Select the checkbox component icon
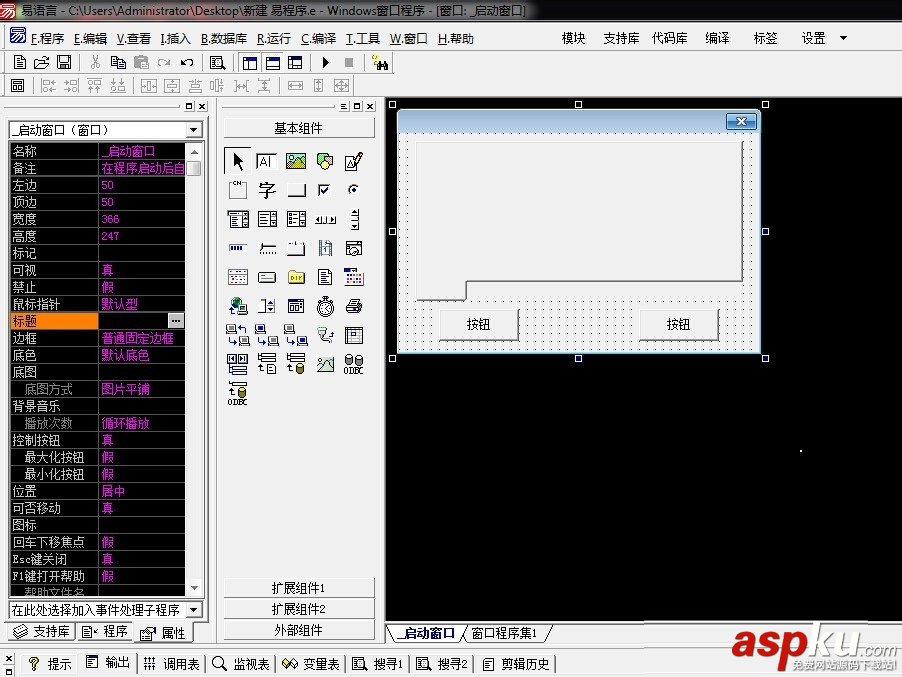902x677 pixels. point(324,190)
